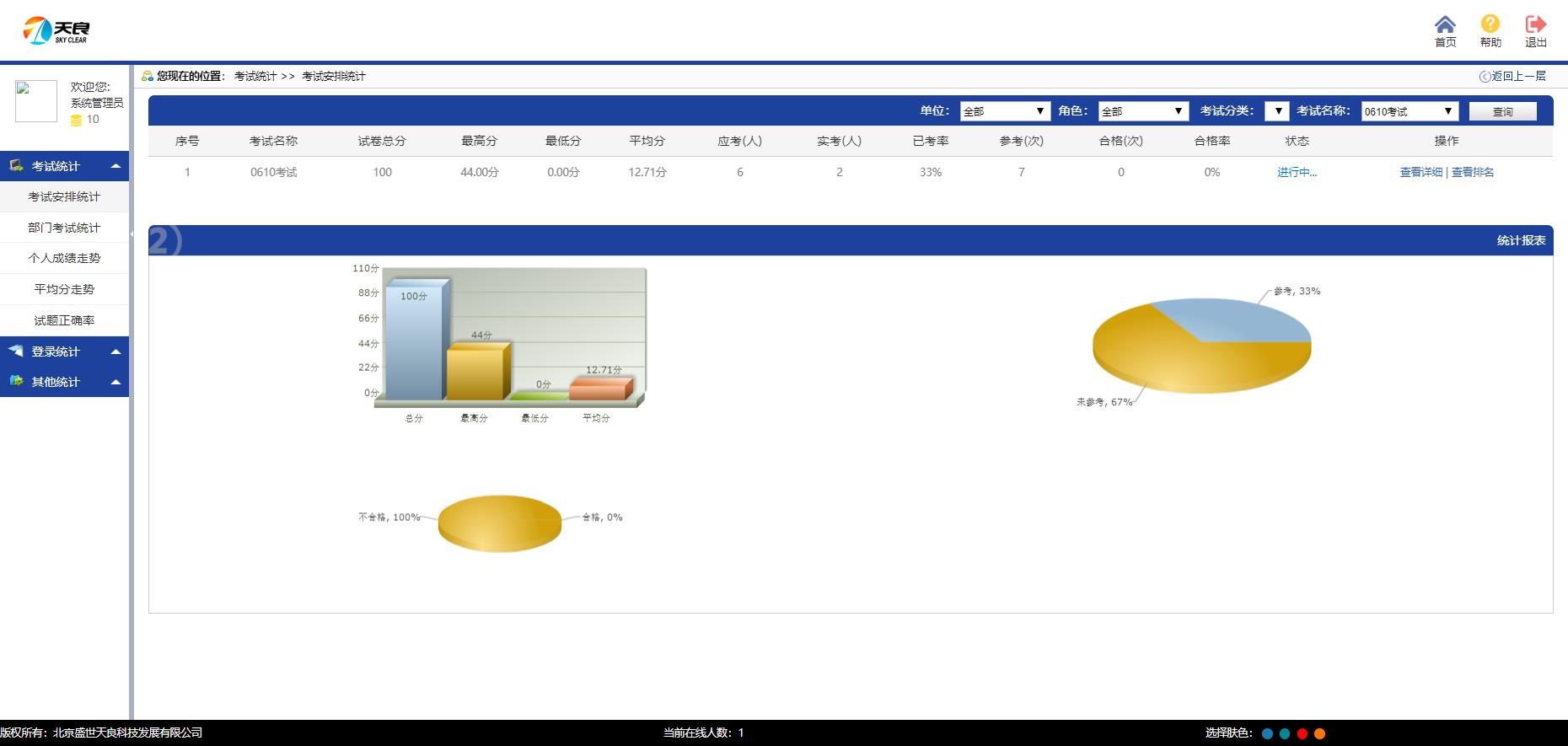Collapse the sidebar using splitter arrow

tap(132, 233)
